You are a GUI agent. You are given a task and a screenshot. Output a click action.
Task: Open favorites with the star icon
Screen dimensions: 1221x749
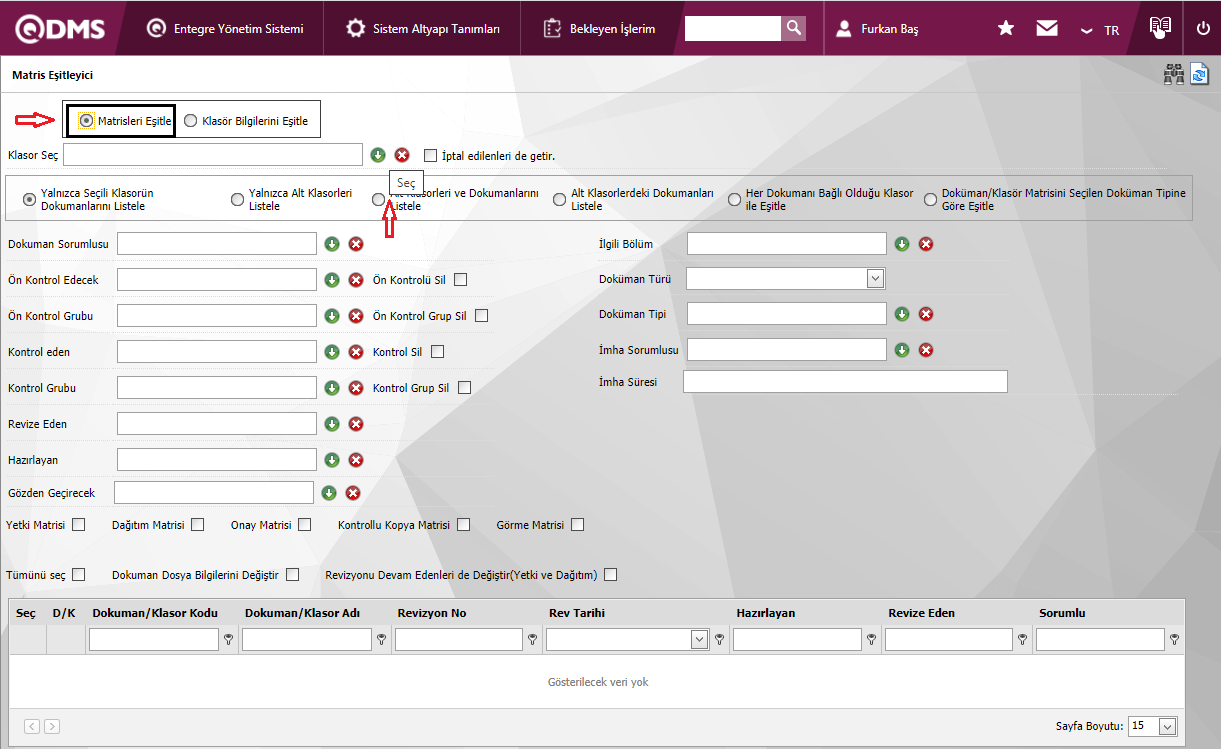point(1006,29)
